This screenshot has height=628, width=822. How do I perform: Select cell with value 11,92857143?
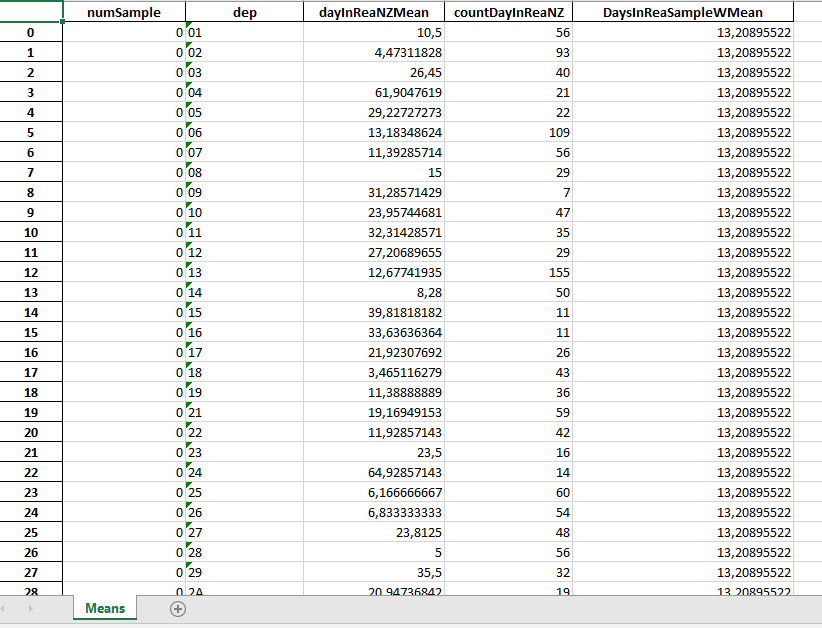[374, 432]
